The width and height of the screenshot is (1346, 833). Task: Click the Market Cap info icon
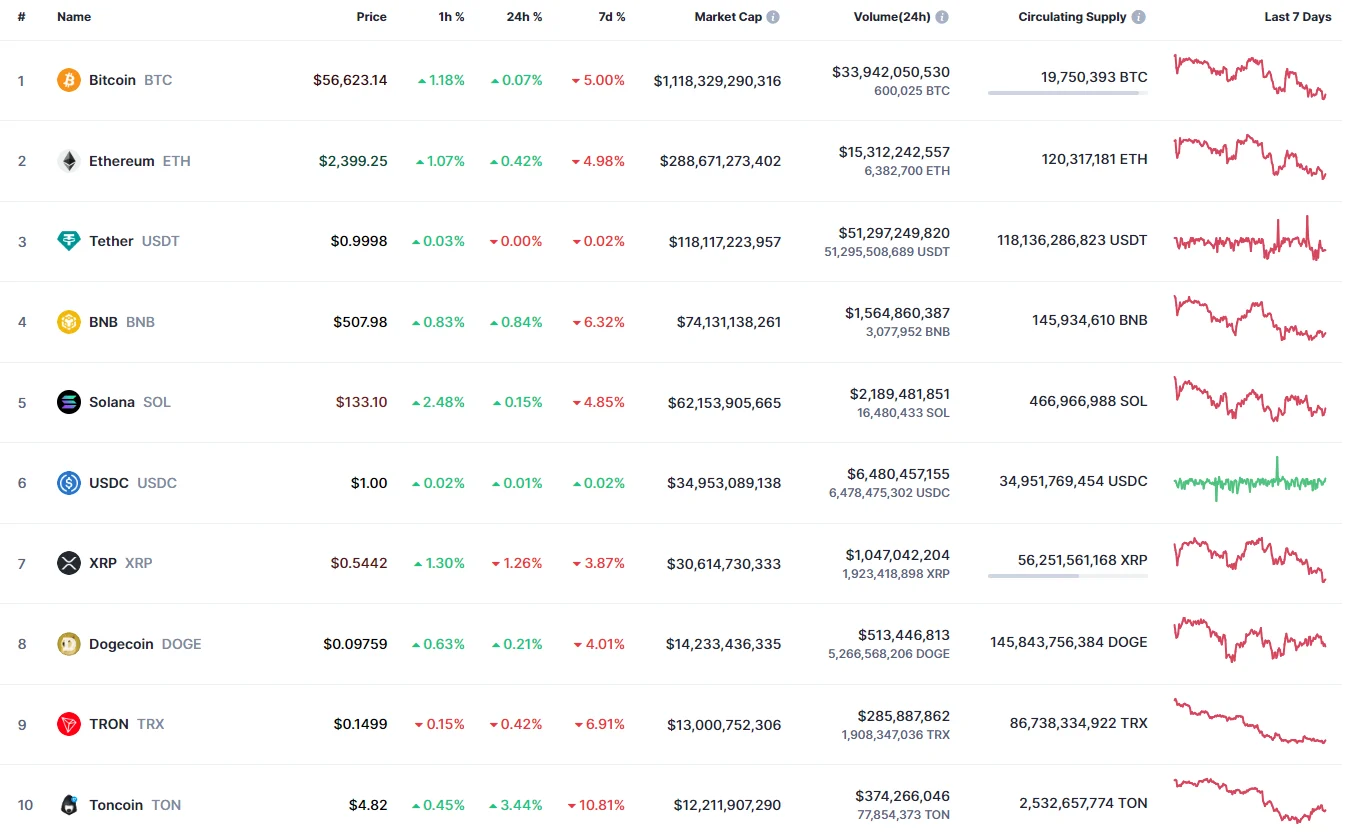[x=773, y=17]
